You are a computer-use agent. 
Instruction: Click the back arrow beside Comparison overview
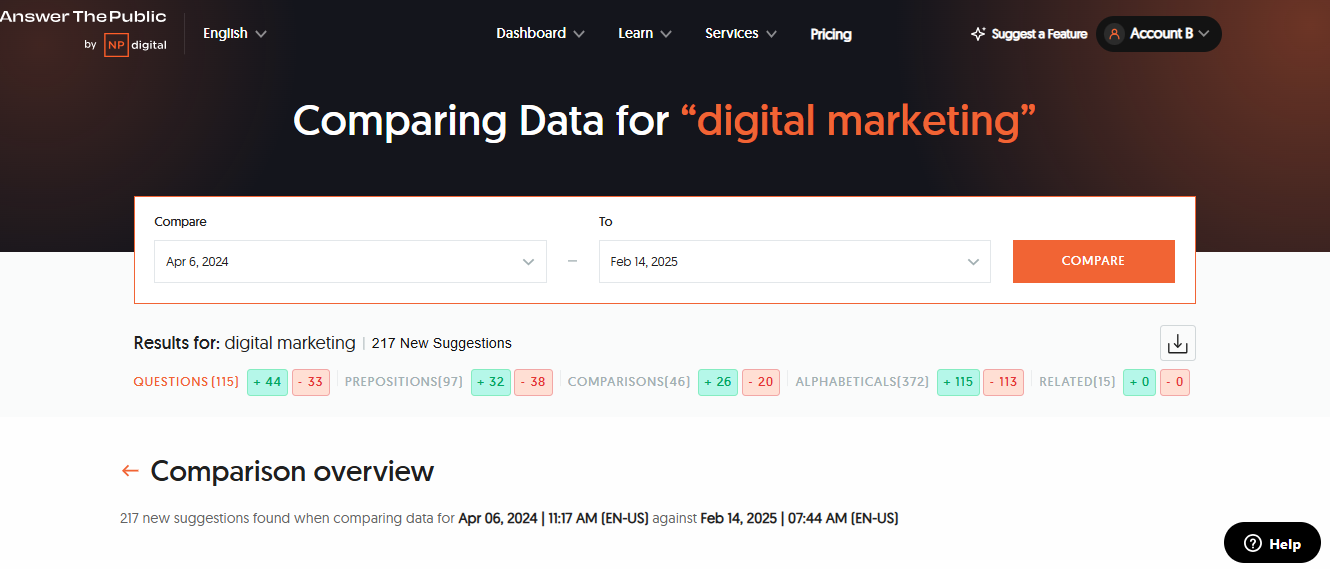pos(130,471)
